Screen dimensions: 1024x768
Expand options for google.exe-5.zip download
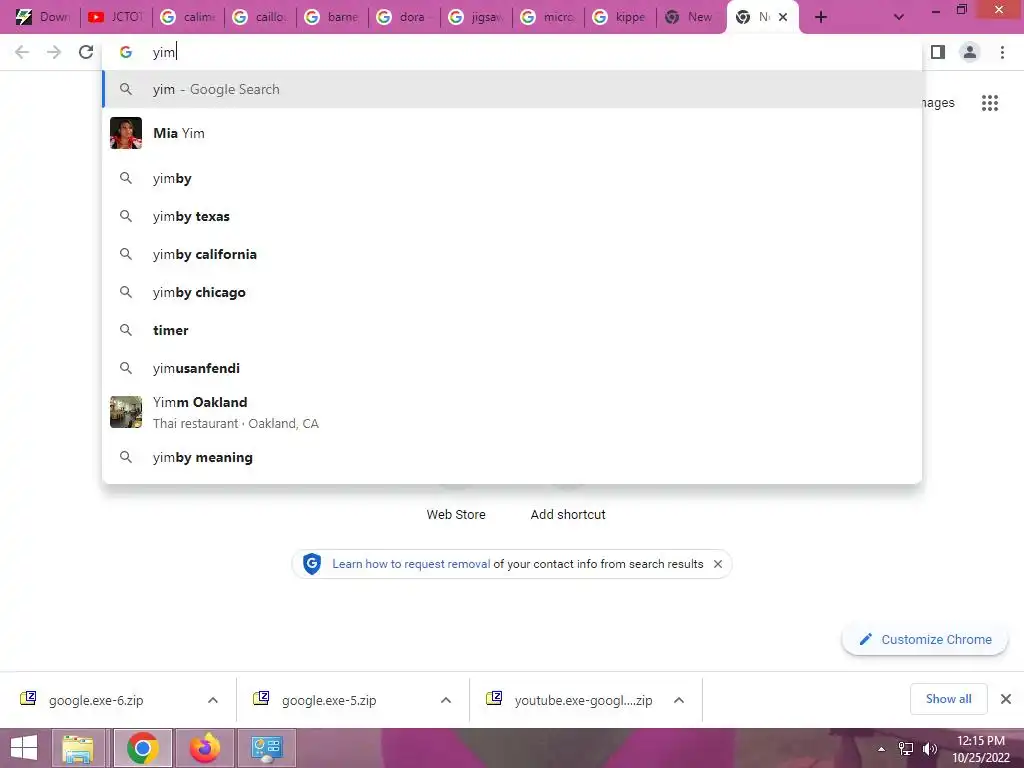pos(446,700)
